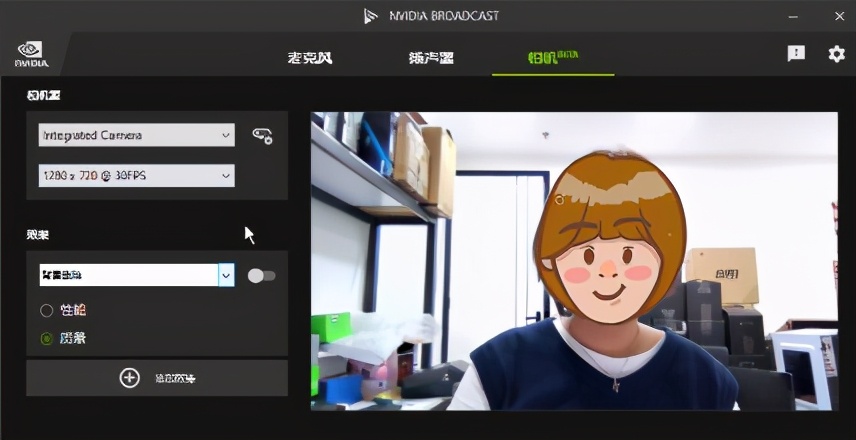Toggle the camera effect on/off switch
Viewport: 856px width, 440px height.
pos(261,275)
